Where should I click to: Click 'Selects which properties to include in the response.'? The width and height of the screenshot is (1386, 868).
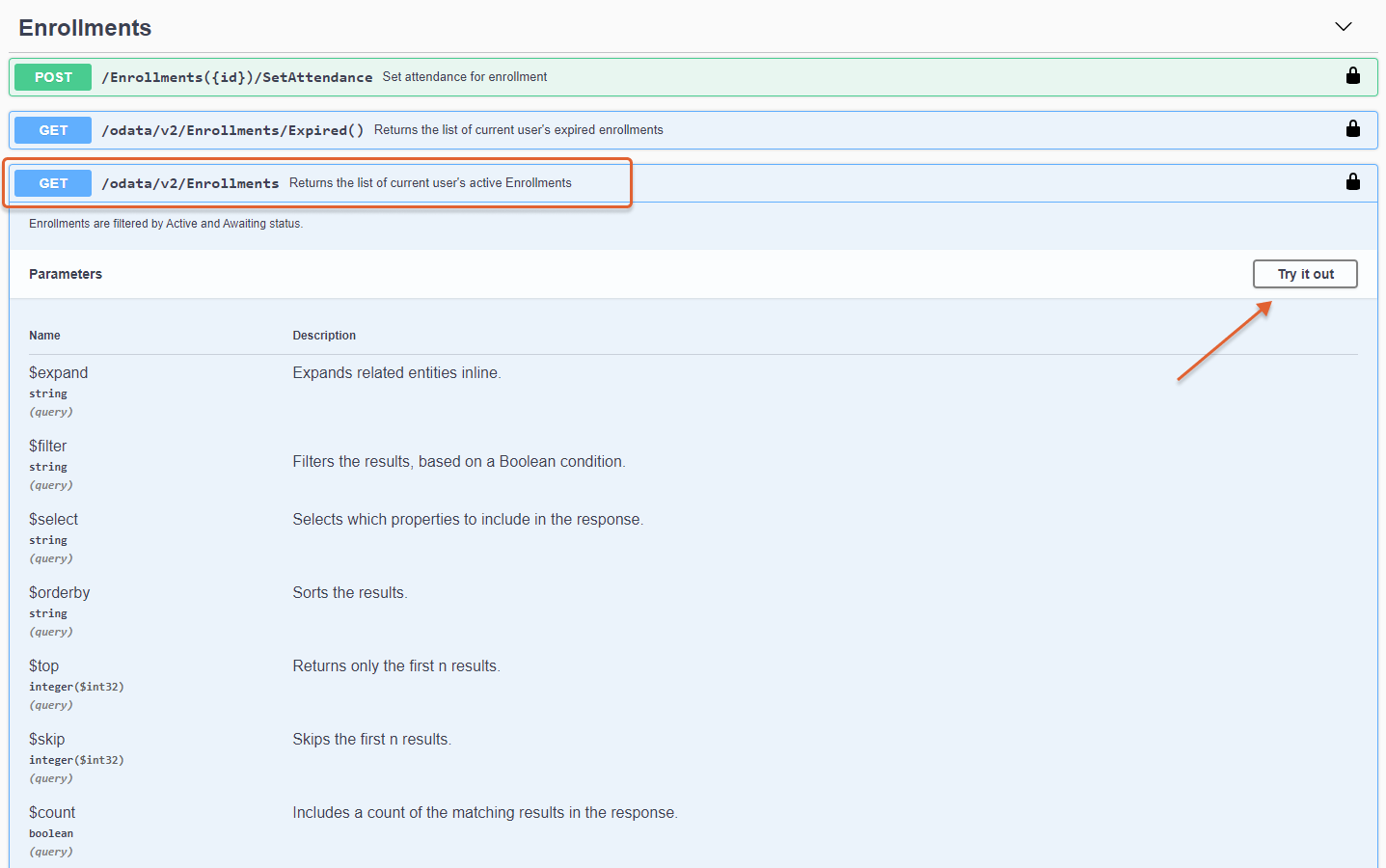(x=468, y=520)
